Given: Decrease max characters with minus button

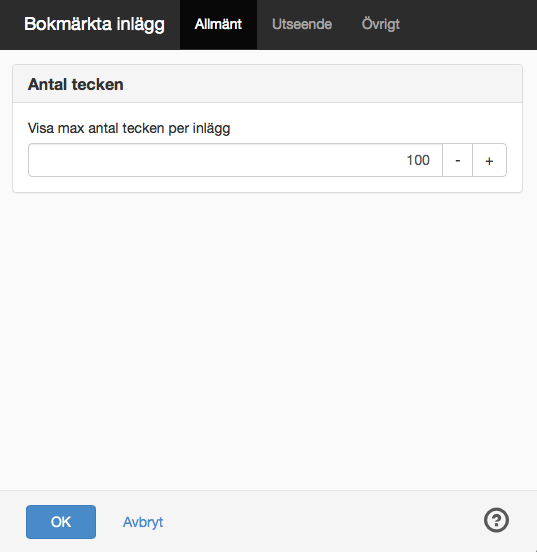Looking at the screenshot, I should click(x=457, y=160).
